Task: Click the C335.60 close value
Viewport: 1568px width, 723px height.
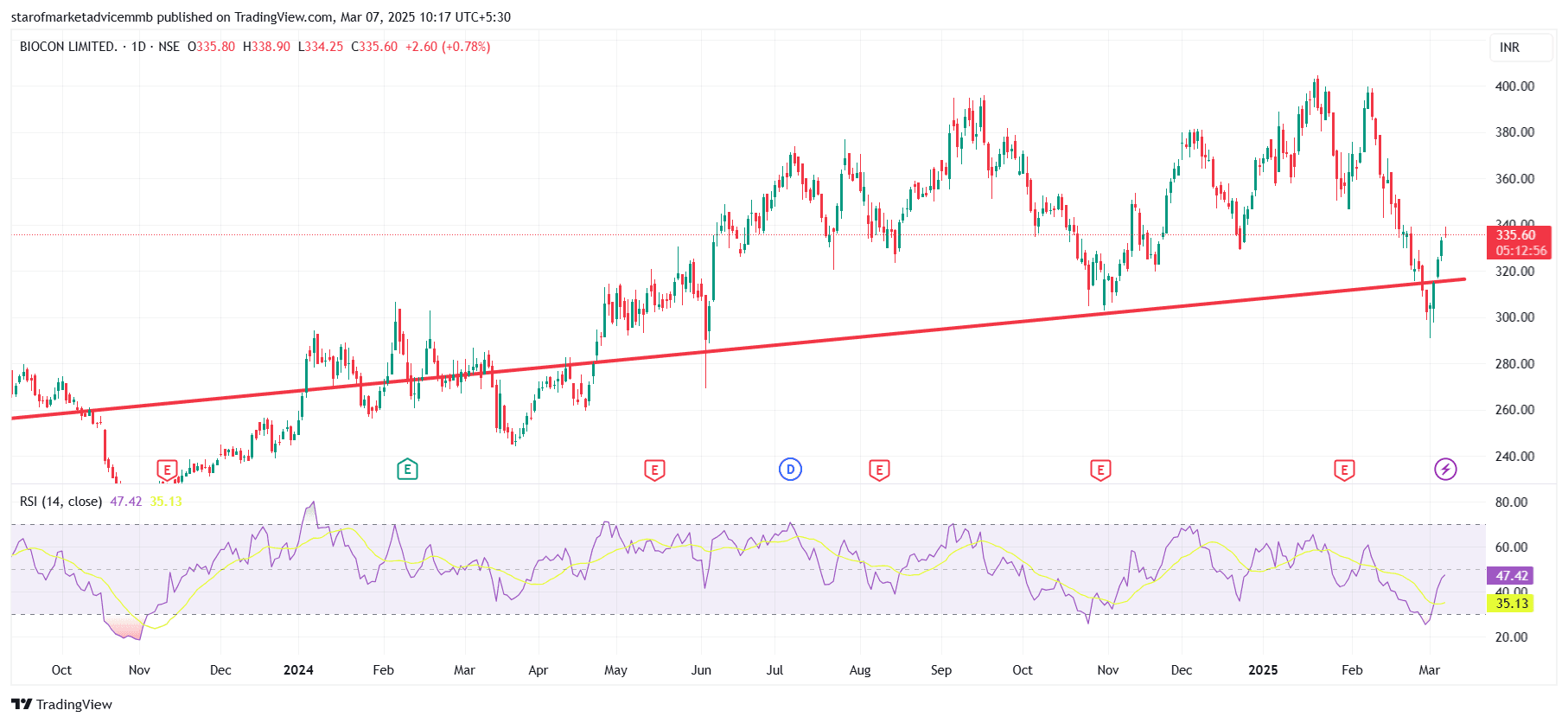Action: coord(374,47)
